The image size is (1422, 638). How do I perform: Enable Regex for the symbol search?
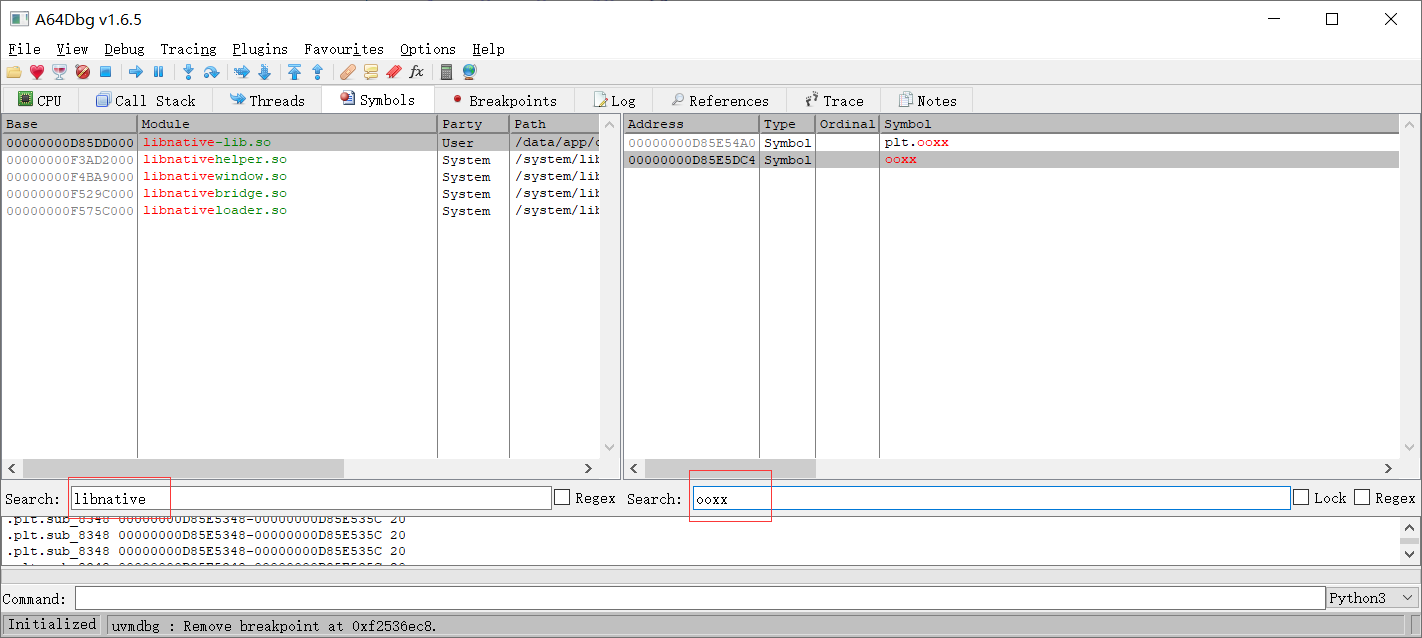1362,497
